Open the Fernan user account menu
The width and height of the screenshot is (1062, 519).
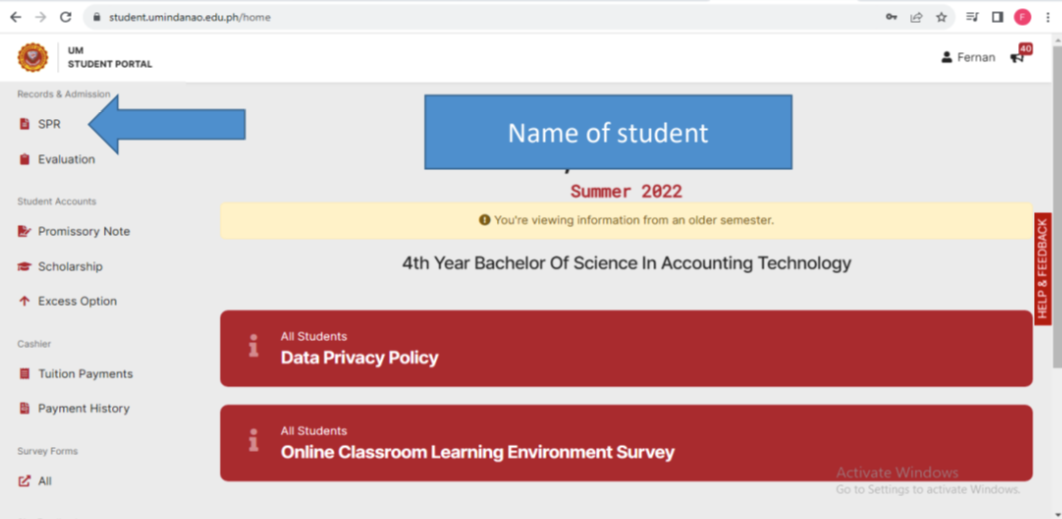[x=968, y=58]
